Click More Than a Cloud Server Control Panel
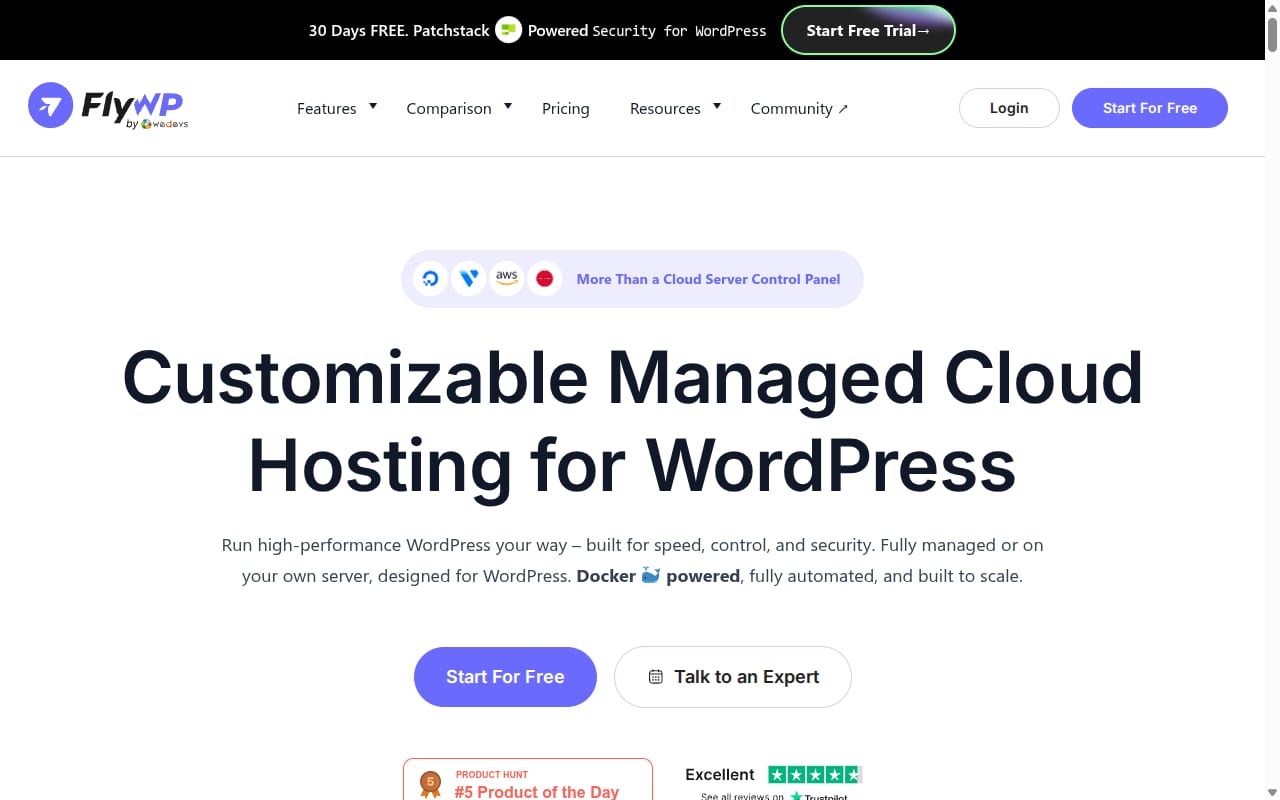 pyautogui.click(x=709, y=279)
